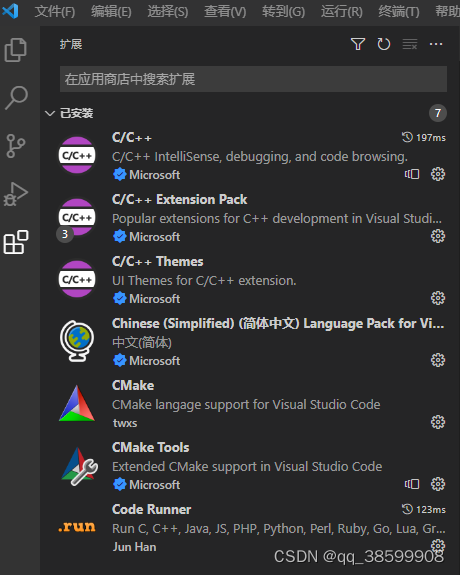
Task: Click the 123ms activation time on Code Runner
Action: pos(424,509)
